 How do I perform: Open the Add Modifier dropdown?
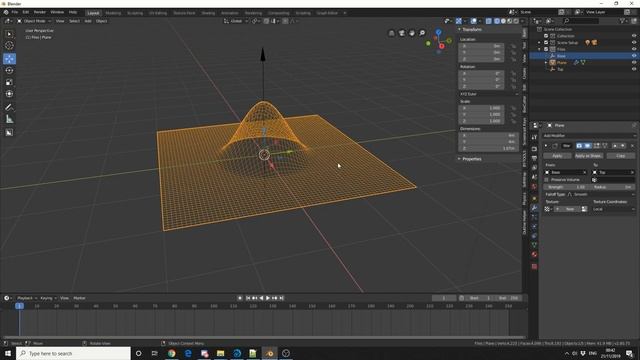pos(589,136)
